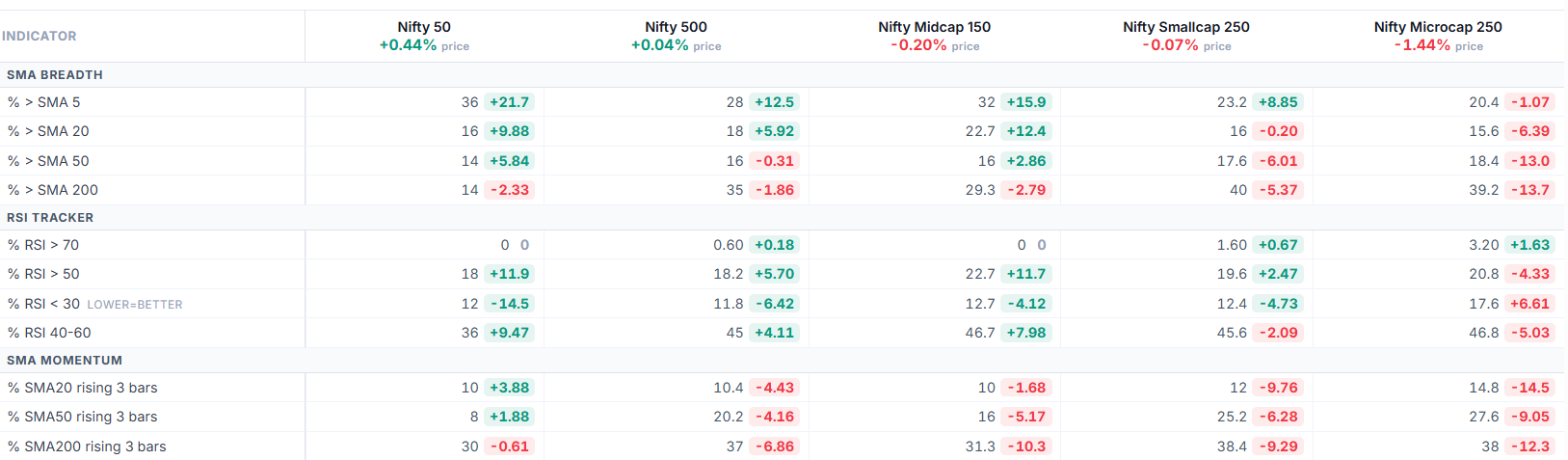Click the -9.76 change badge

pos(1277,388)
